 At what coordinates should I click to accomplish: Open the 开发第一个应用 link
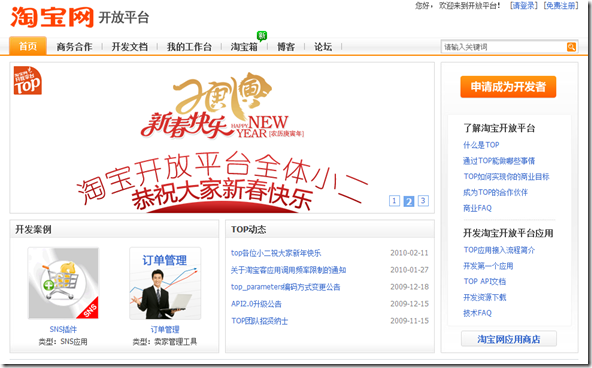click(488, 266)
